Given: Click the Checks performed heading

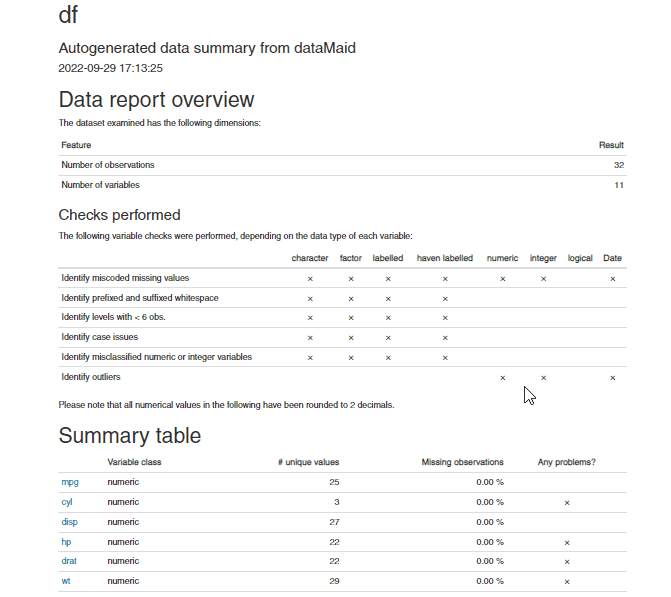Looking at the screenshot, I should point(119,215).
